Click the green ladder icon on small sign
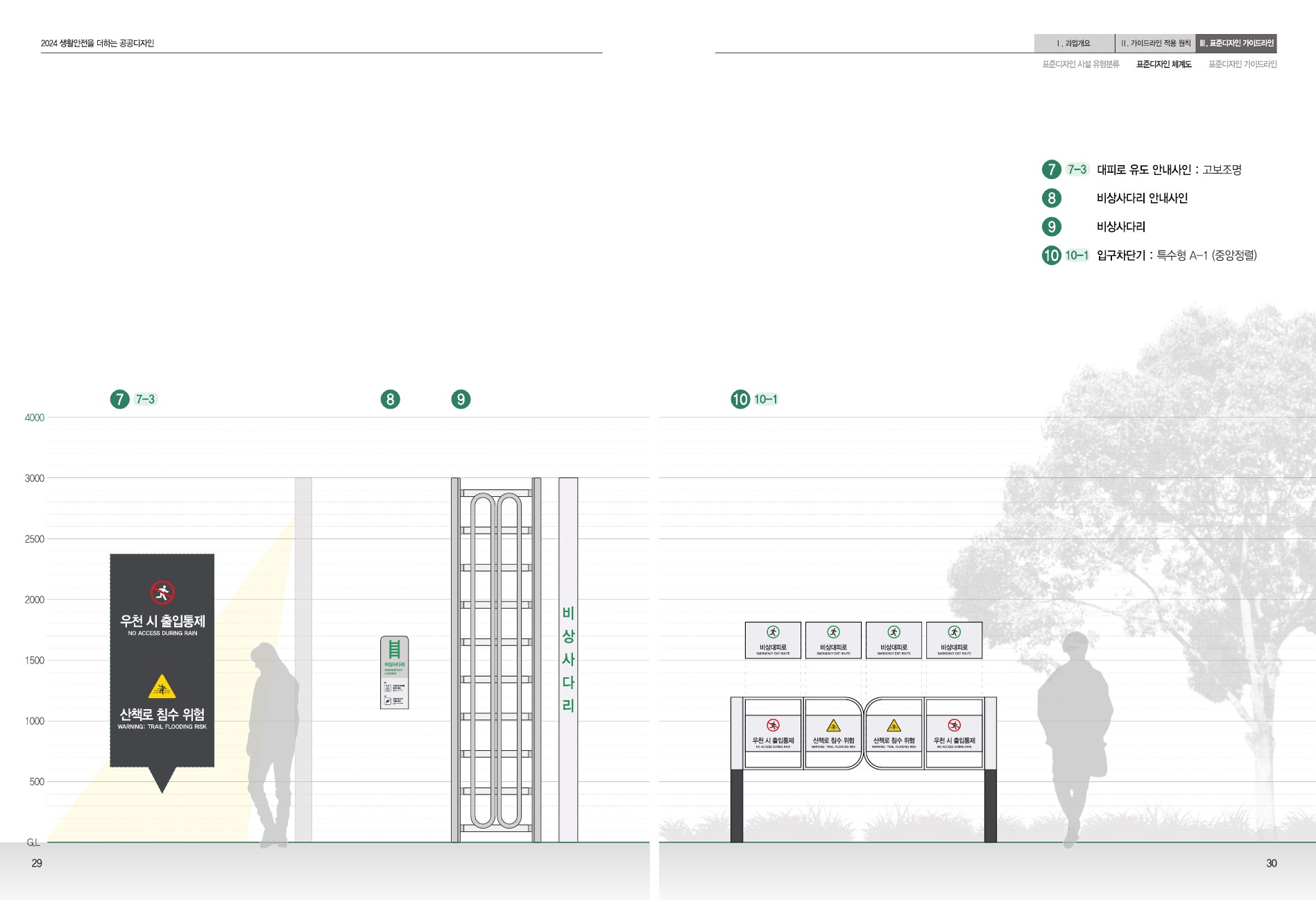This screenshot has width=1316, height=900. tap(394, 649)
